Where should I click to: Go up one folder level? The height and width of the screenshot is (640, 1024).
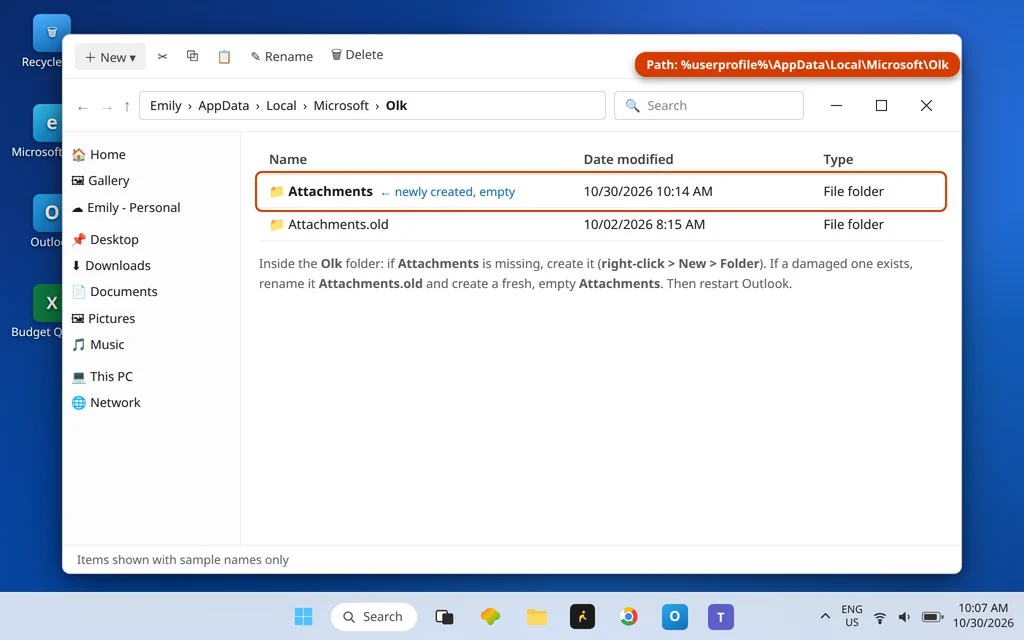click(127, 106)
